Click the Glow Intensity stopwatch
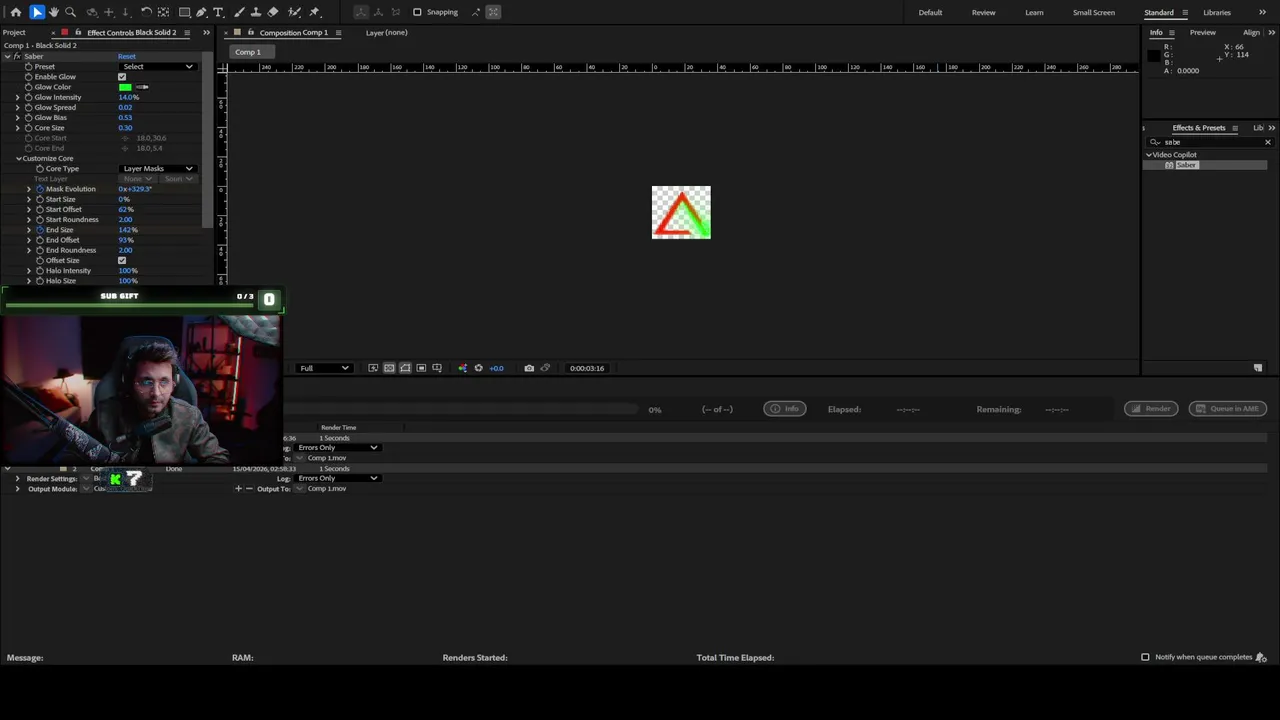Image resolution: width=1280 pixels, height=720 pixels. click(28, 97)
